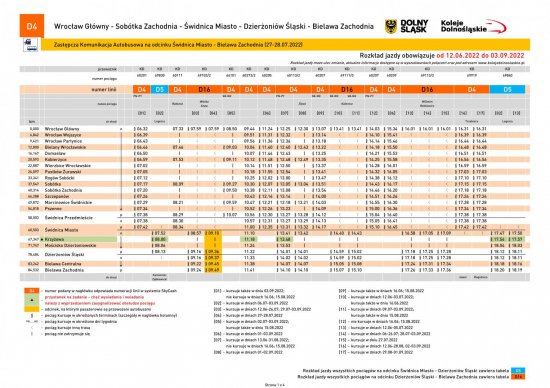550x388 pixels.
Task: Click the orange D4 legend icon at bottom left
Action: (32, 291)
